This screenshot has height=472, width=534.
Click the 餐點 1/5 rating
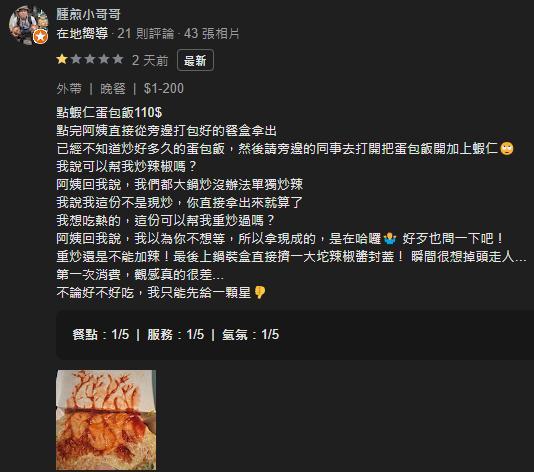[100, 334]
